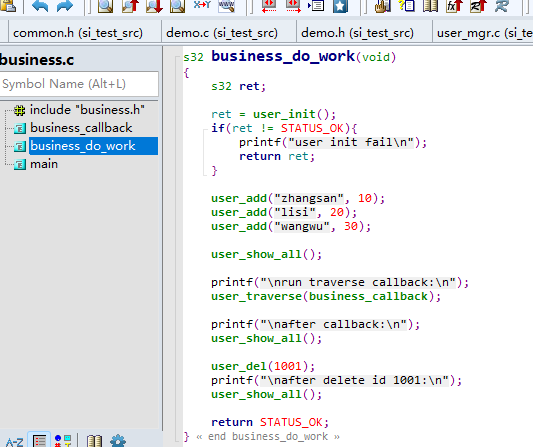
Task: Focus the Symbol Name (Alt+L) search field
Action: (x=79, y=84)
